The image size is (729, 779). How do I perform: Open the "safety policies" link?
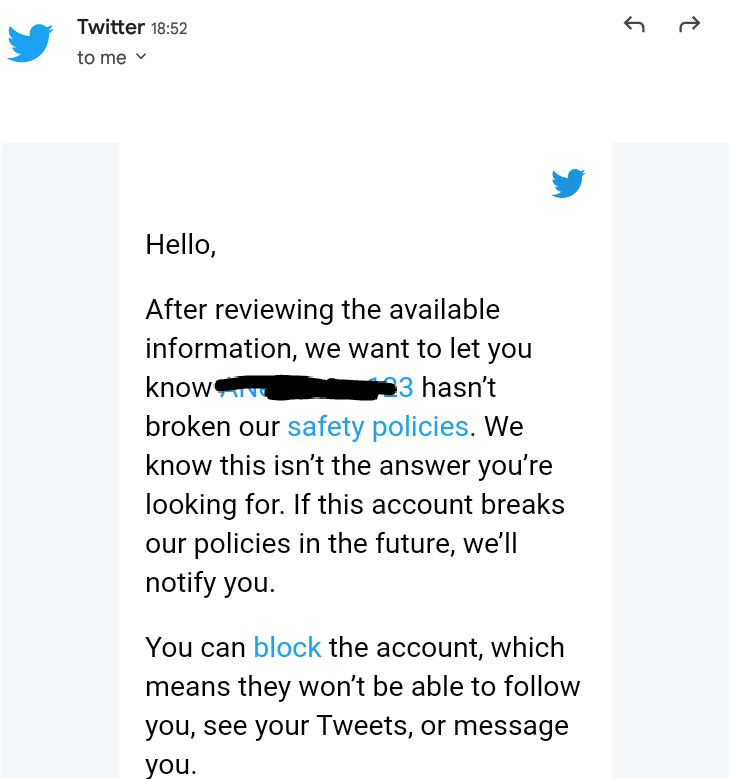click(x=378, y=427)
